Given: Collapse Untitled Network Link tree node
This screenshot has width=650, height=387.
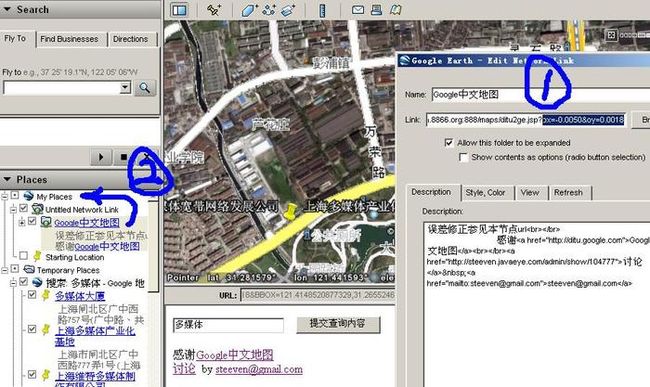Looking at the screenshot, I should [13, 209].
